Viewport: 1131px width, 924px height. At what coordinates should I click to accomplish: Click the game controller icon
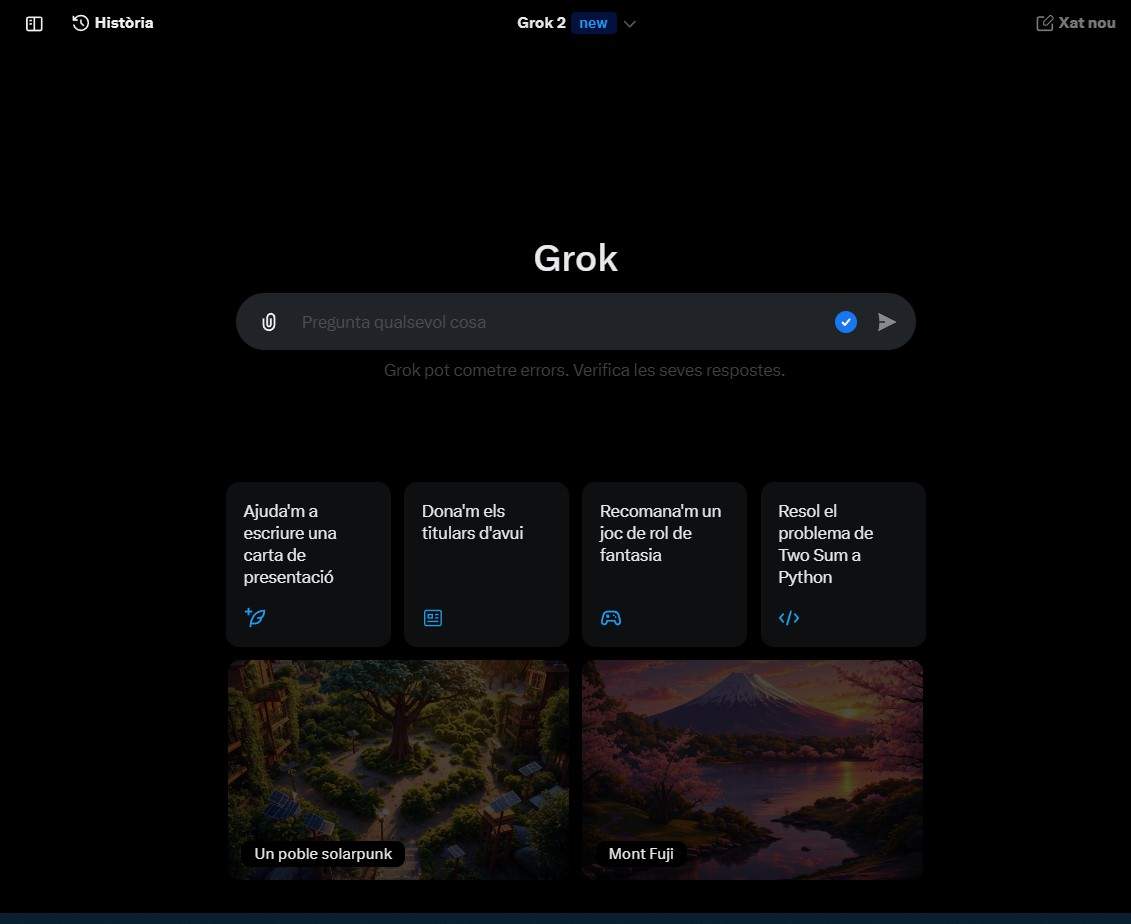coord(611,618)
